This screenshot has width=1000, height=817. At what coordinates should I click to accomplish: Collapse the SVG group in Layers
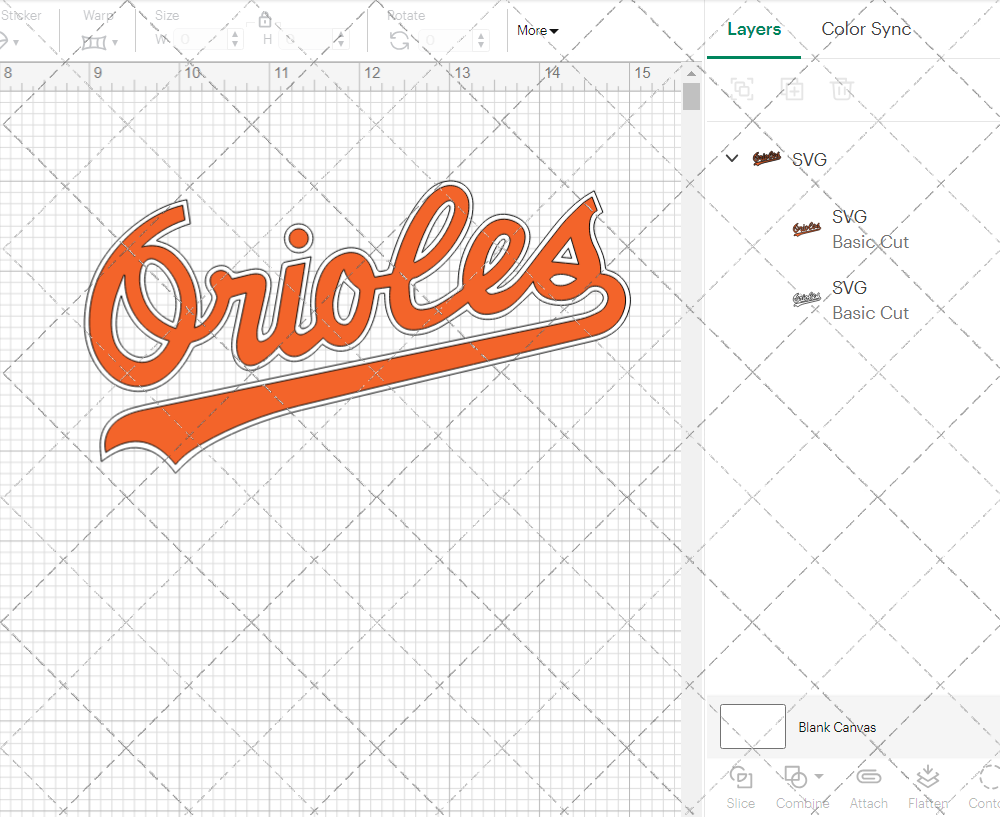(732, 158)
